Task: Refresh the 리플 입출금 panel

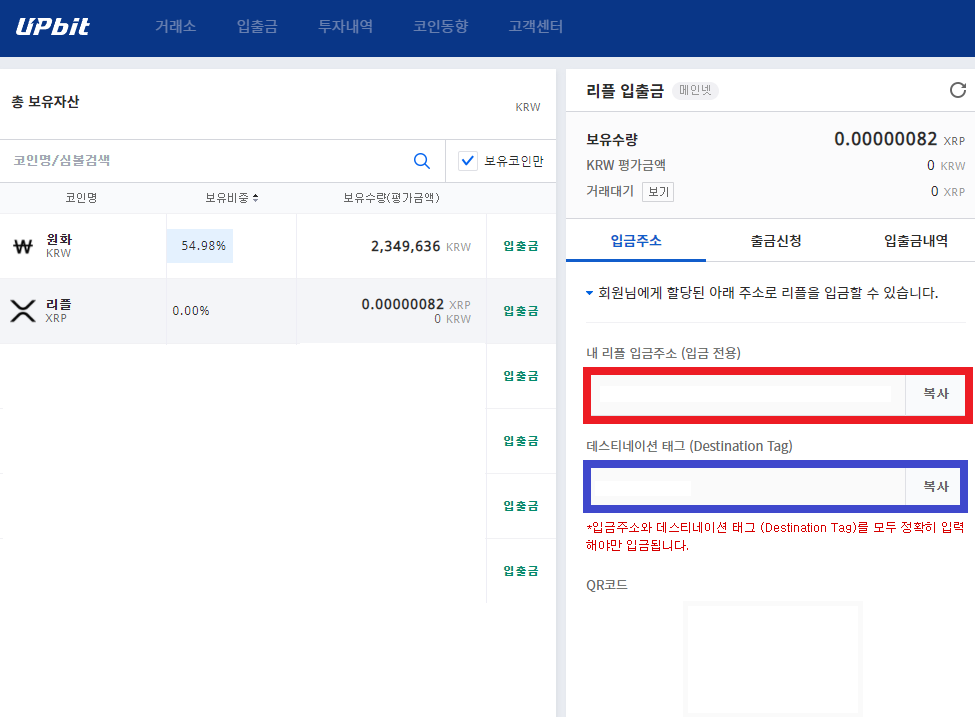Action: tap(958, 90)
